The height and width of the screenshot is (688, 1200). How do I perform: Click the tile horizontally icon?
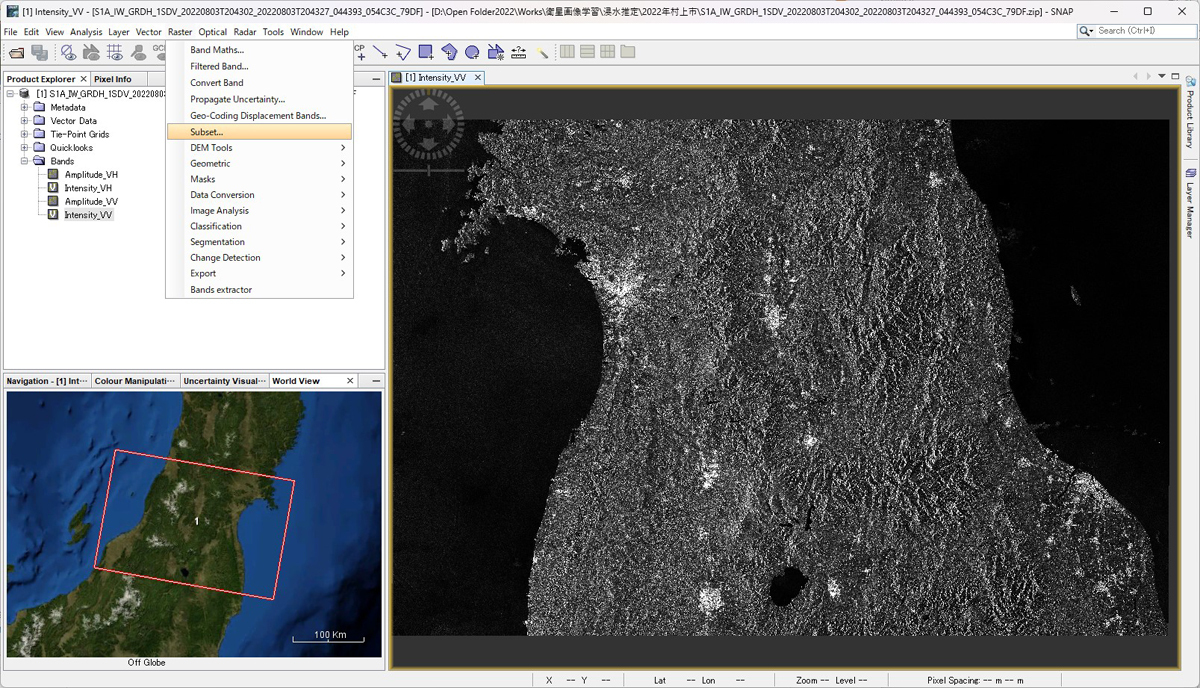(567, 52)
